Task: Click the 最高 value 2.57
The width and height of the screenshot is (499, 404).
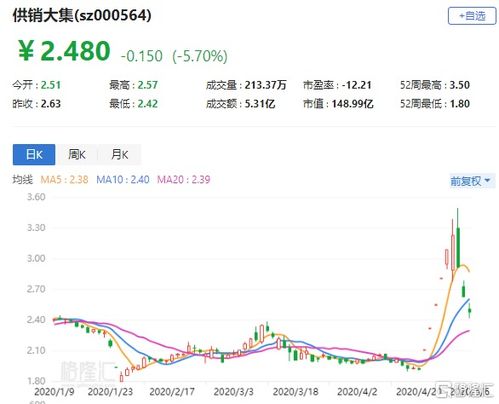Action: 148,85
